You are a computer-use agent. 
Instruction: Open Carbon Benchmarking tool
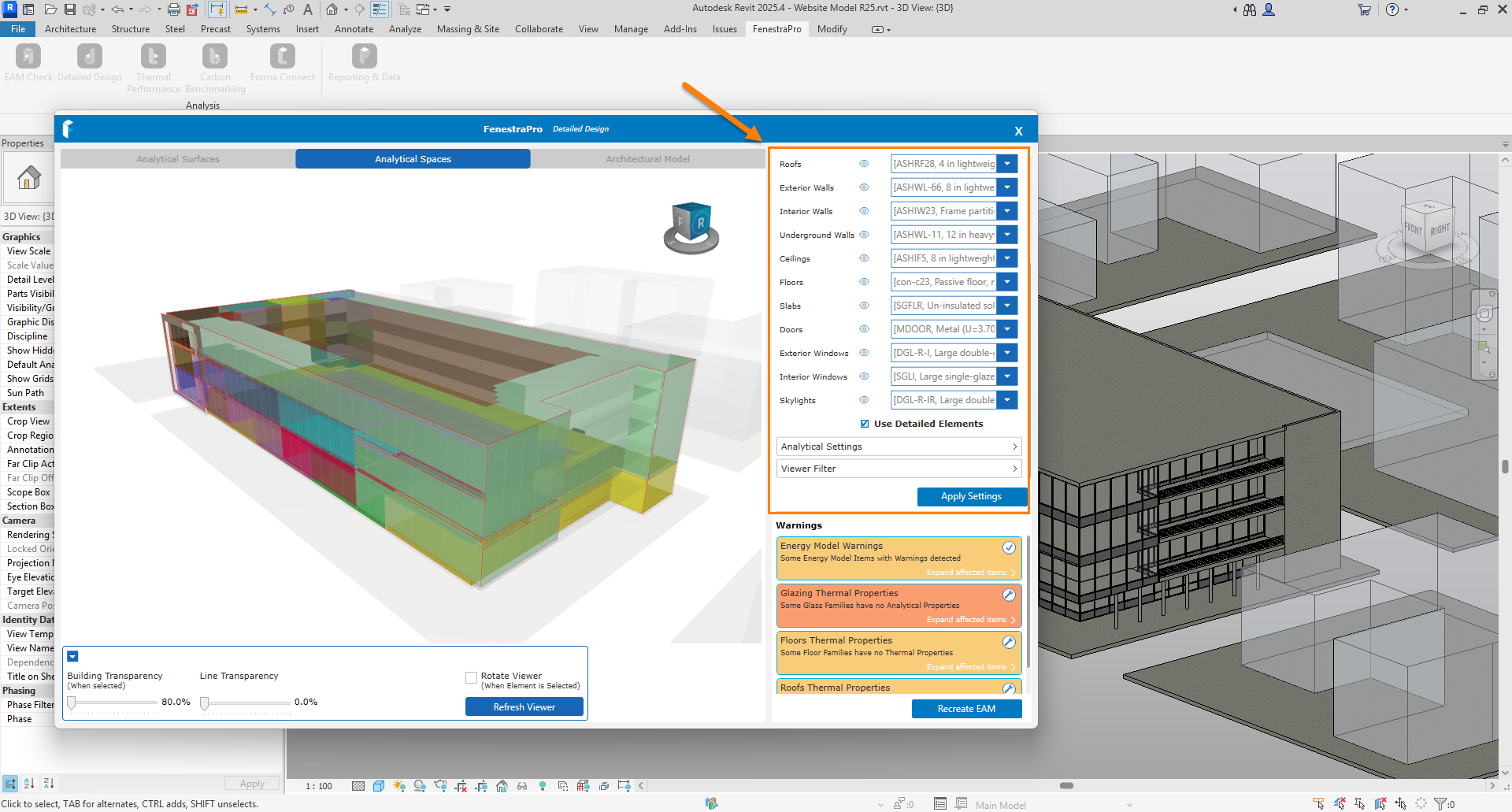click(x=215, y=57)
